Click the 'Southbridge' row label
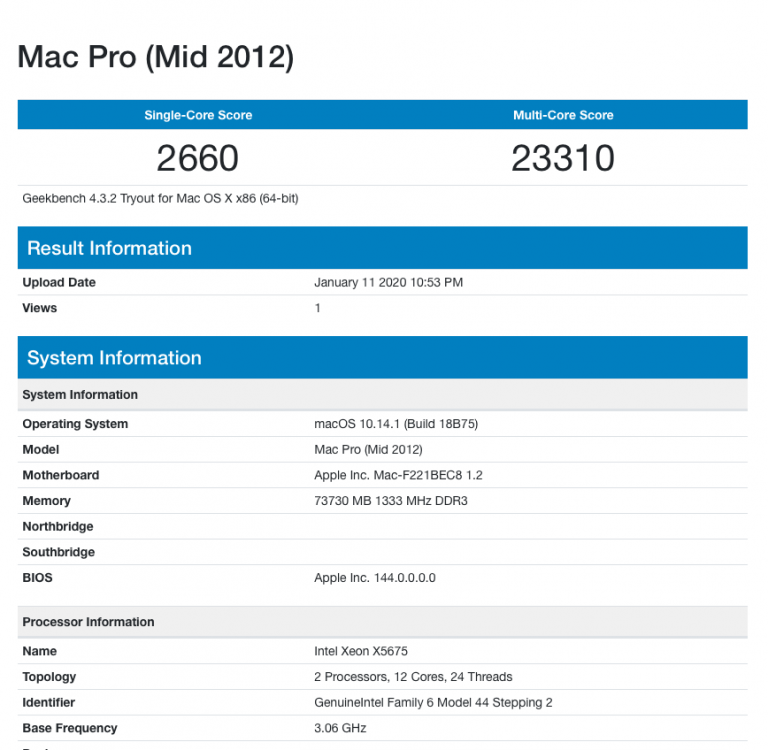The width and height of the screenshot is (768, 750). click(58, 552)
